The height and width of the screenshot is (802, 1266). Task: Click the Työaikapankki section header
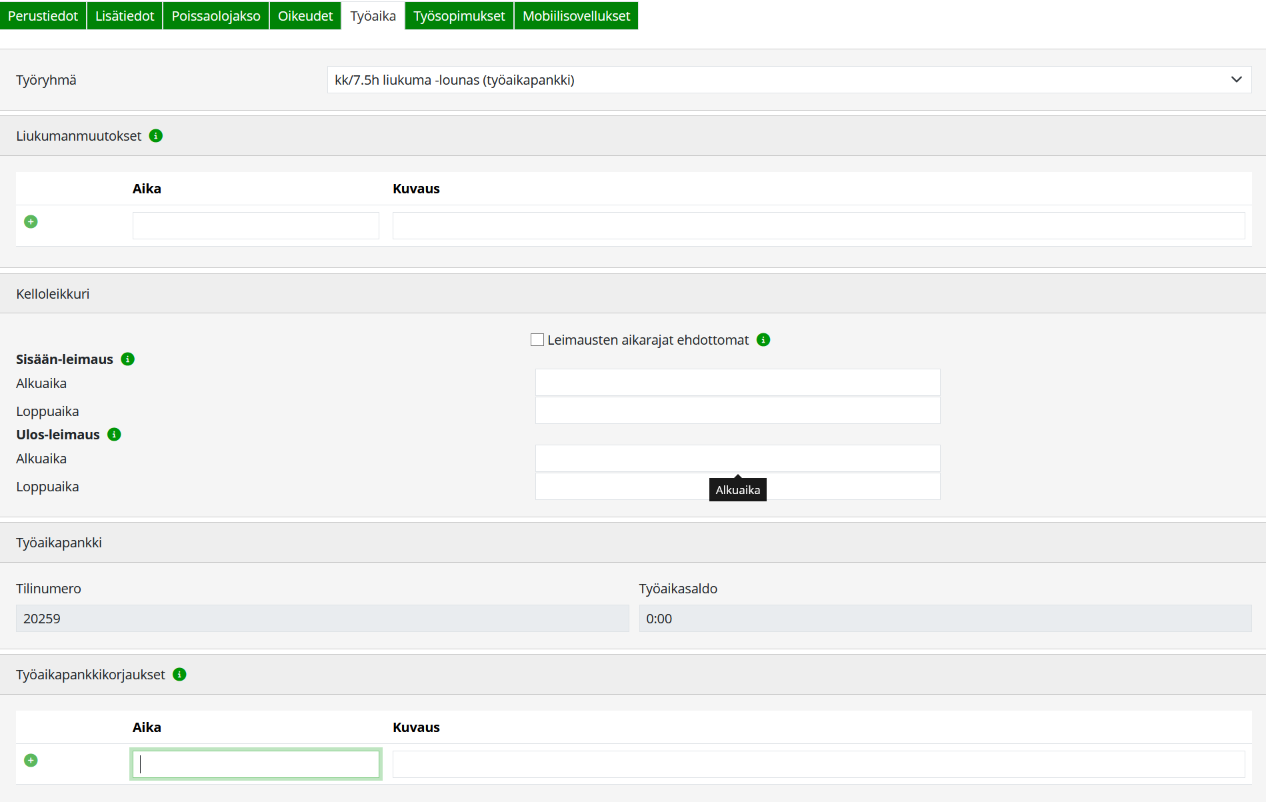(633, 543)
